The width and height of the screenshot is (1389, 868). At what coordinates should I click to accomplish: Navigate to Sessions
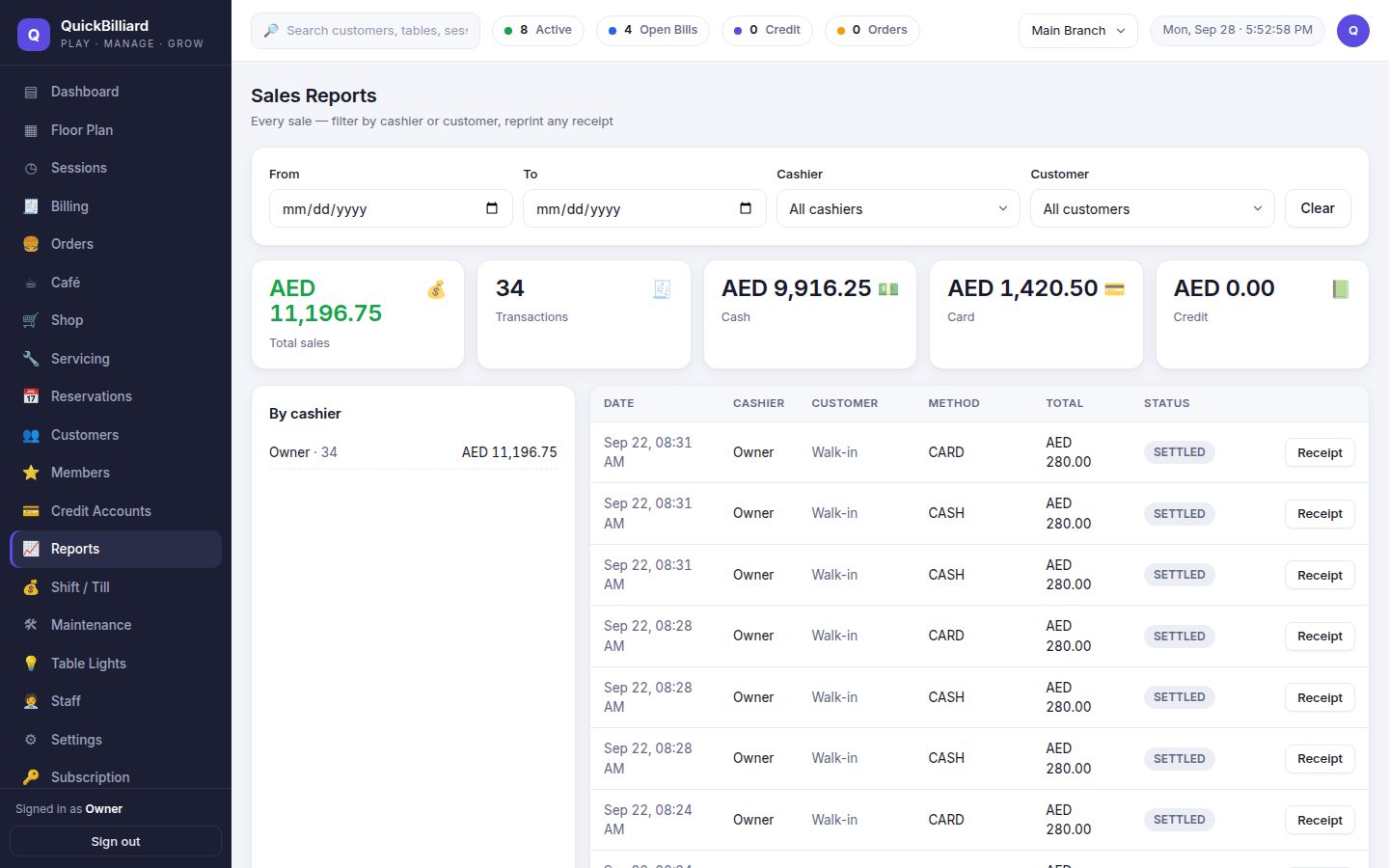click(116, 169)
